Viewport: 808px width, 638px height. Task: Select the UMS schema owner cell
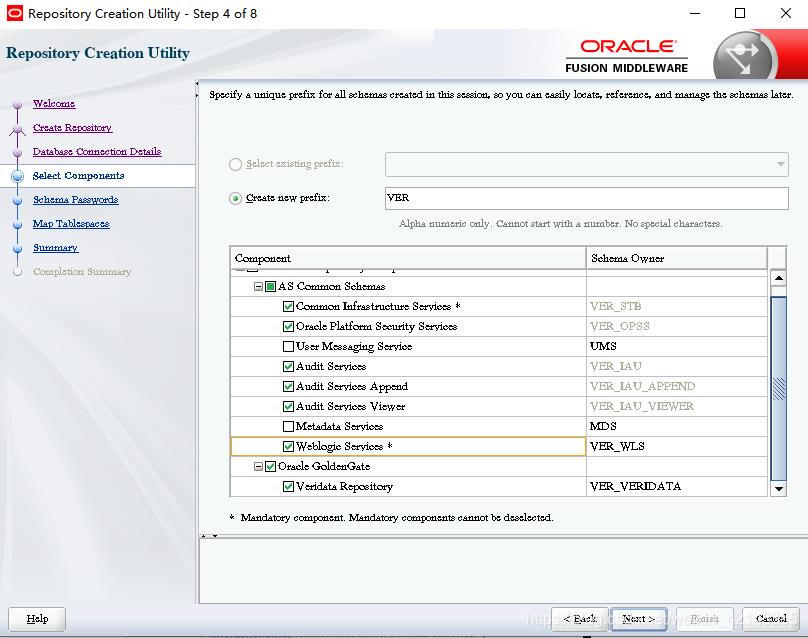pos(677,346)
